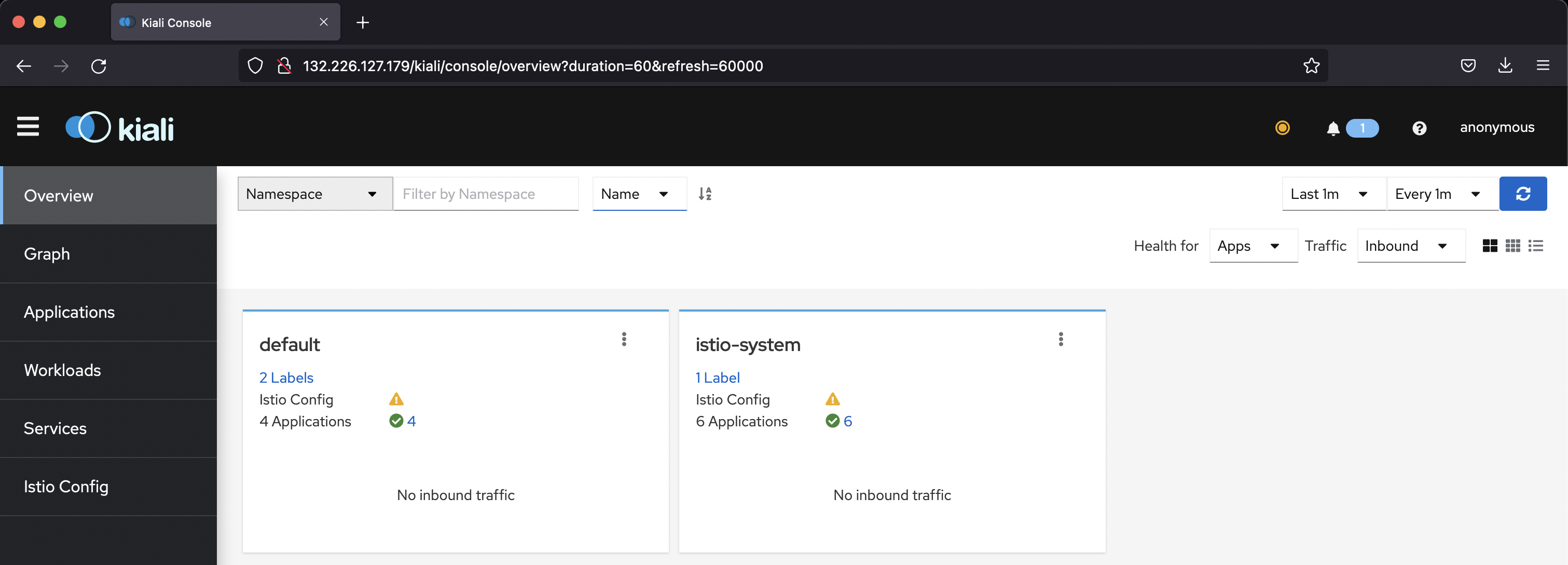Switch to compact card view
Viewport: 1568px width, 565px height.
point(1512,246)
